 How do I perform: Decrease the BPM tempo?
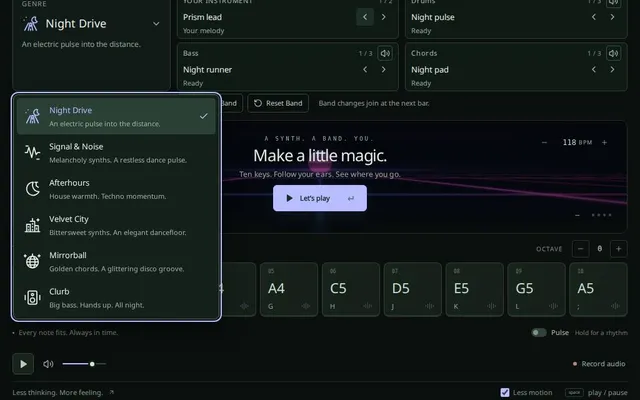coord(544,142)
